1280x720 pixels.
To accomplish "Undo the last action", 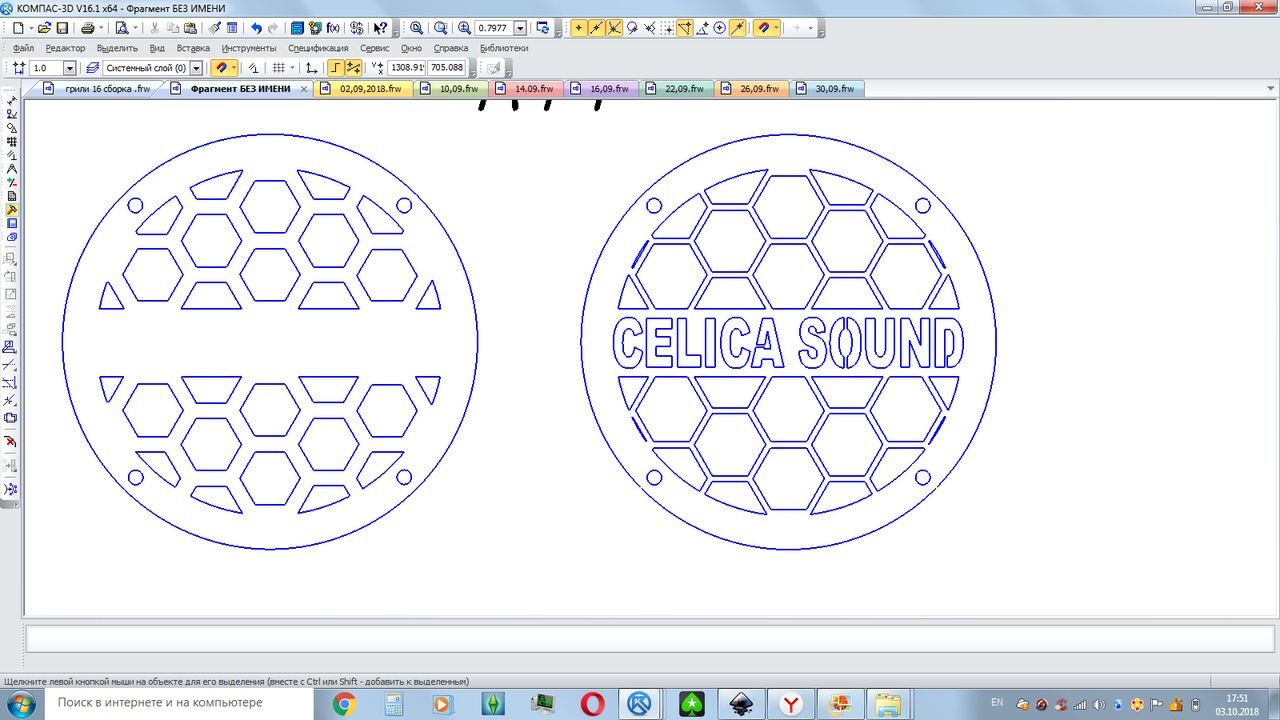I will coord(256,28).
